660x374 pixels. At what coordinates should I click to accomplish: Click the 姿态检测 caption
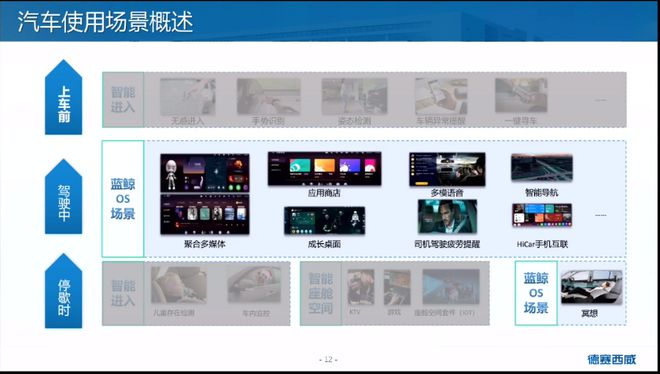(x=354, y=121)
